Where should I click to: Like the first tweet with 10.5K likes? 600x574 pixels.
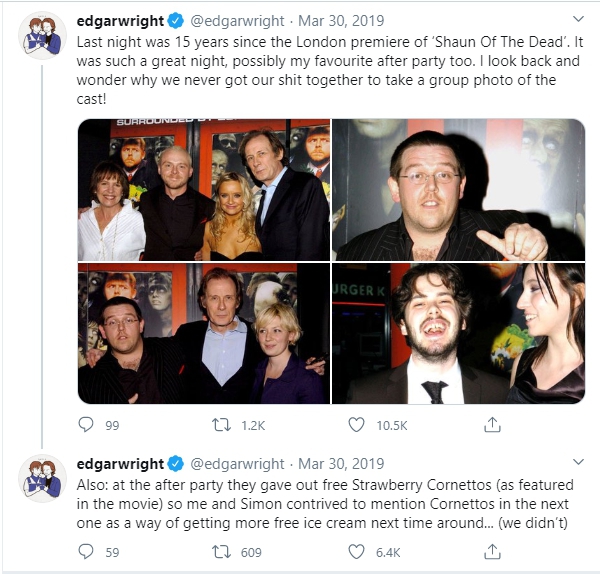point(357,425)
